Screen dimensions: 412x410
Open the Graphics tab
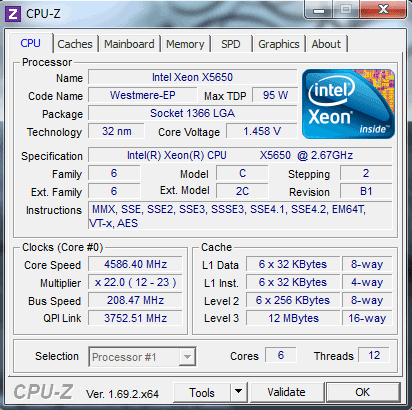[x=279, y=44]
